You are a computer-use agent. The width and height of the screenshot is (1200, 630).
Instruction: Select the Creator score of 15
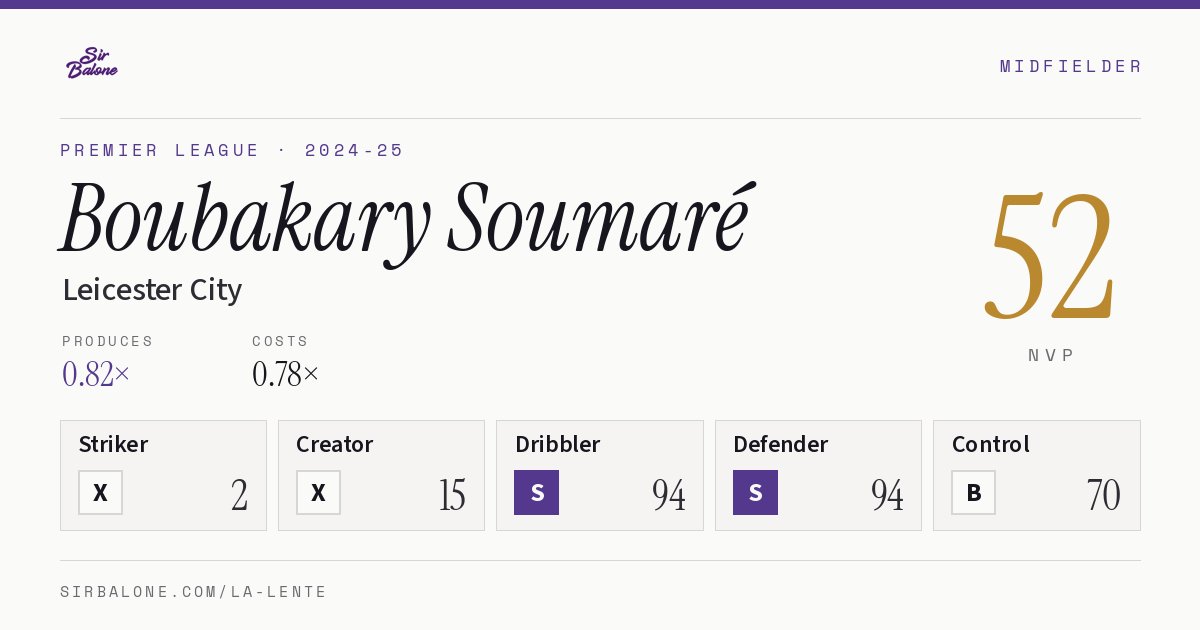point(452,494)
